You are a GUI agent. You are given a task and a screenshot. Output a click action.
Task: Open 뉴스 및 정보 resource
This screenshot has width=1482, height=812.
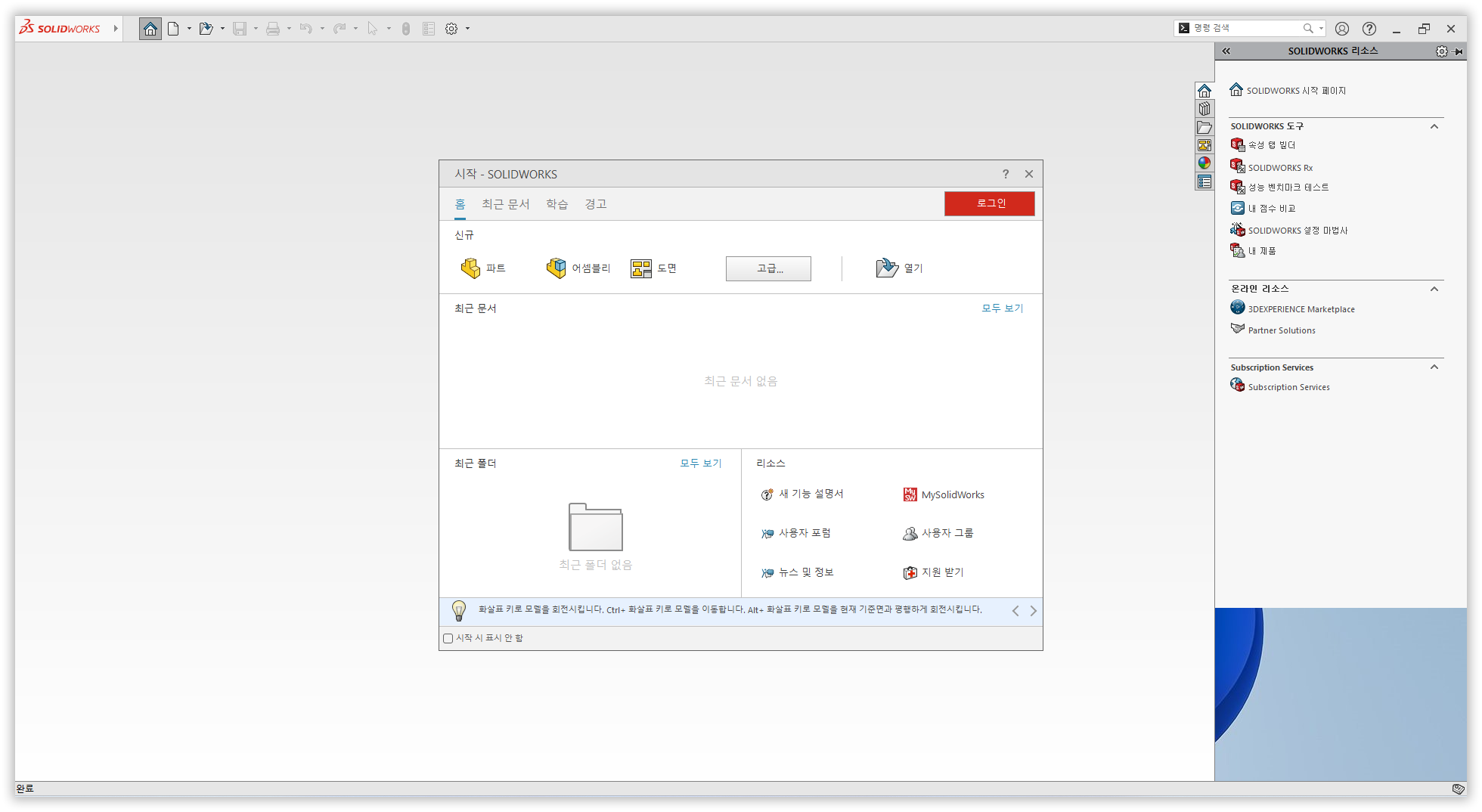click(x=797, y=572)
